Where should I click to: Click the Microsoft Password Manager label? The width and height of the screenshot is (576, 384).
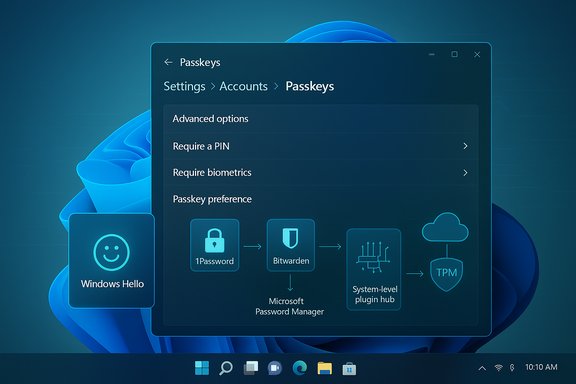(289, 306)
